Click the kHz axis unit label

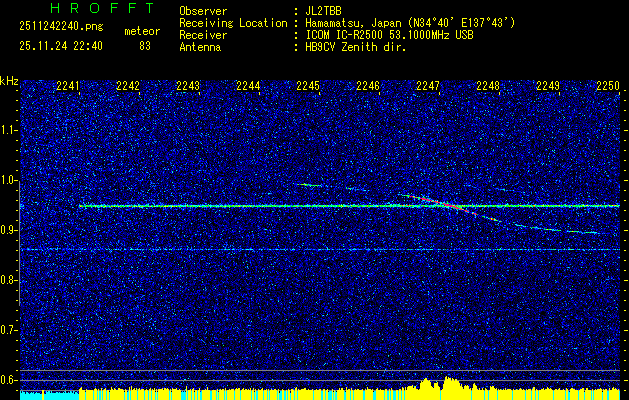(x=9, y=80)
